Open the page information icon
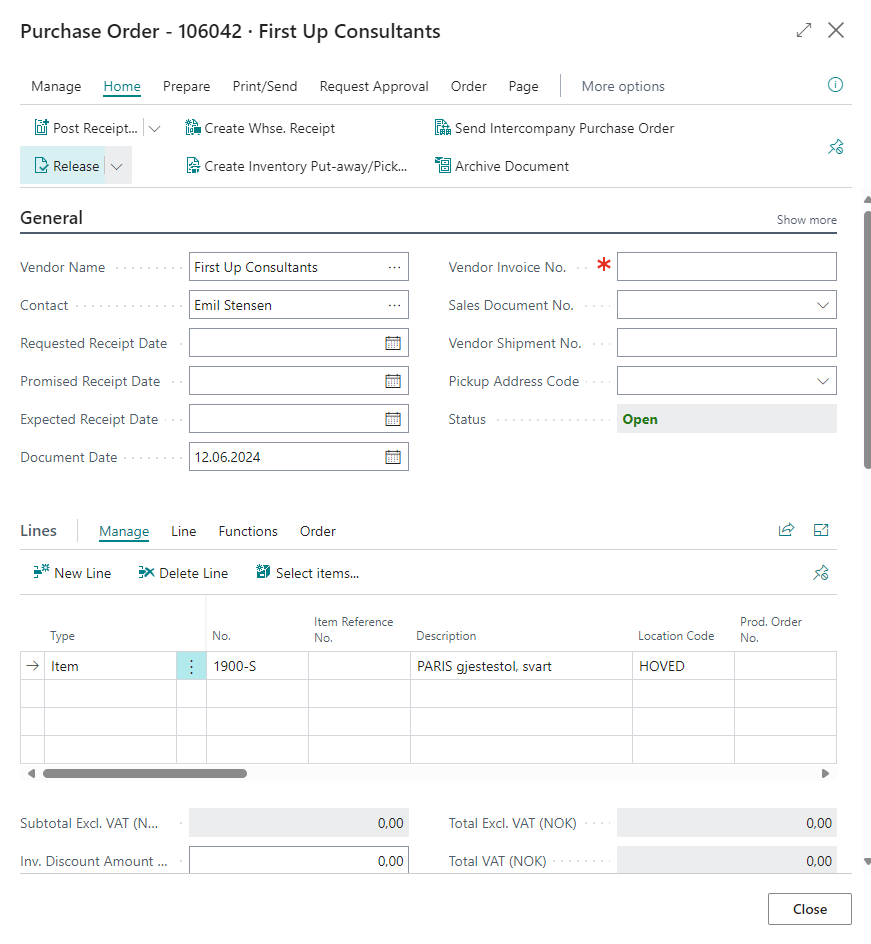 [x=835, y=85]
